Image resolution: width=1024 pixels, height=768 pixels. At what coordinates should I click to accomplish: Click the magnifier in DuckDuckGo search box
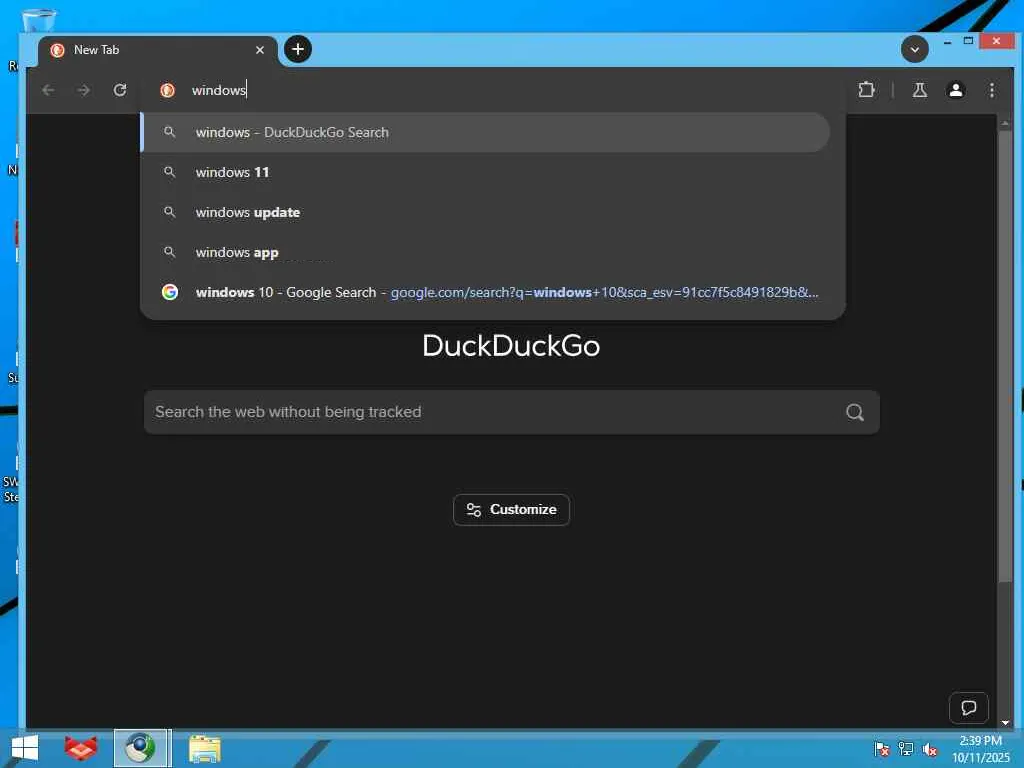tap(855, 412)
